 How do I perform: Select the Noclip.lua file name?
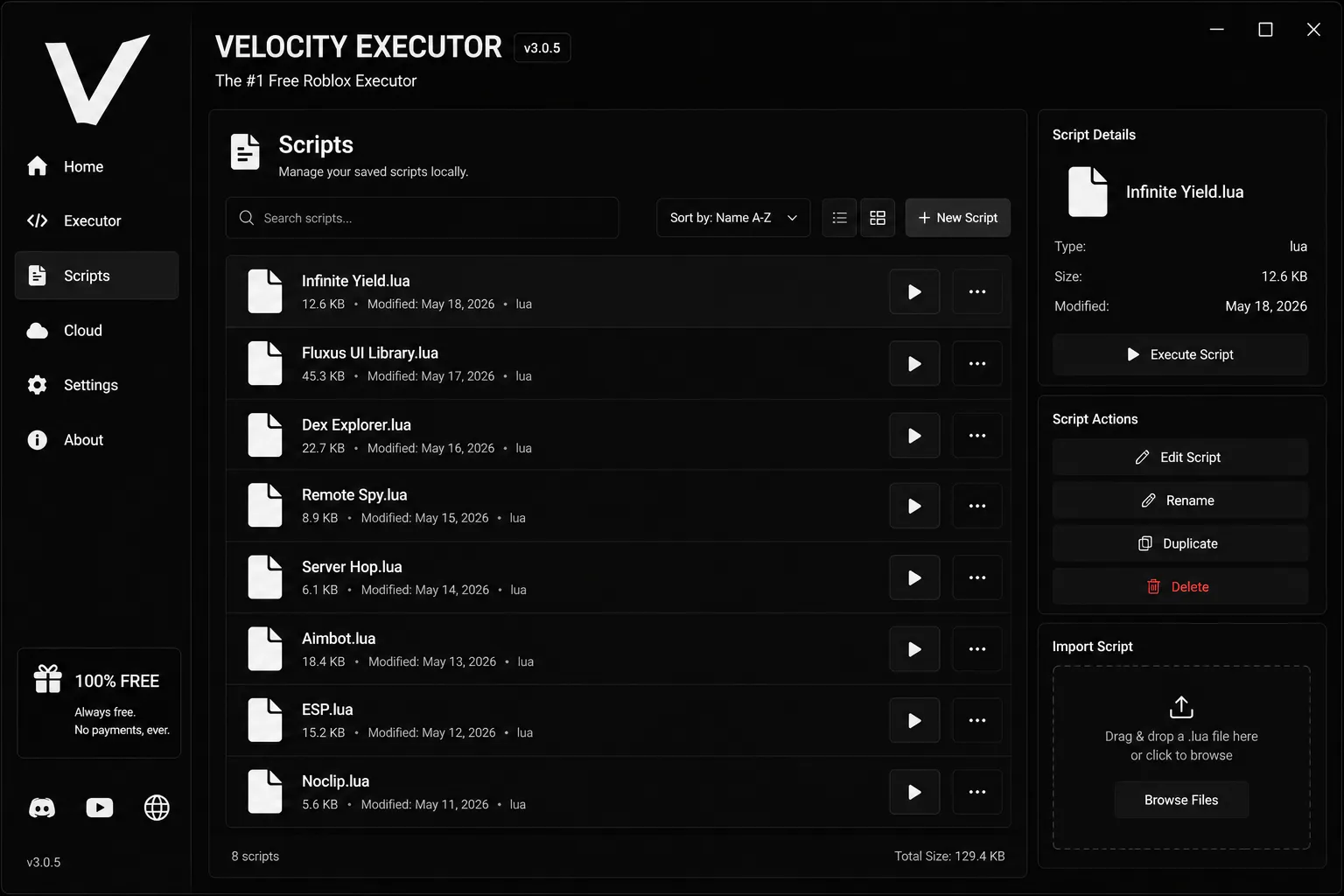(335, 780)
